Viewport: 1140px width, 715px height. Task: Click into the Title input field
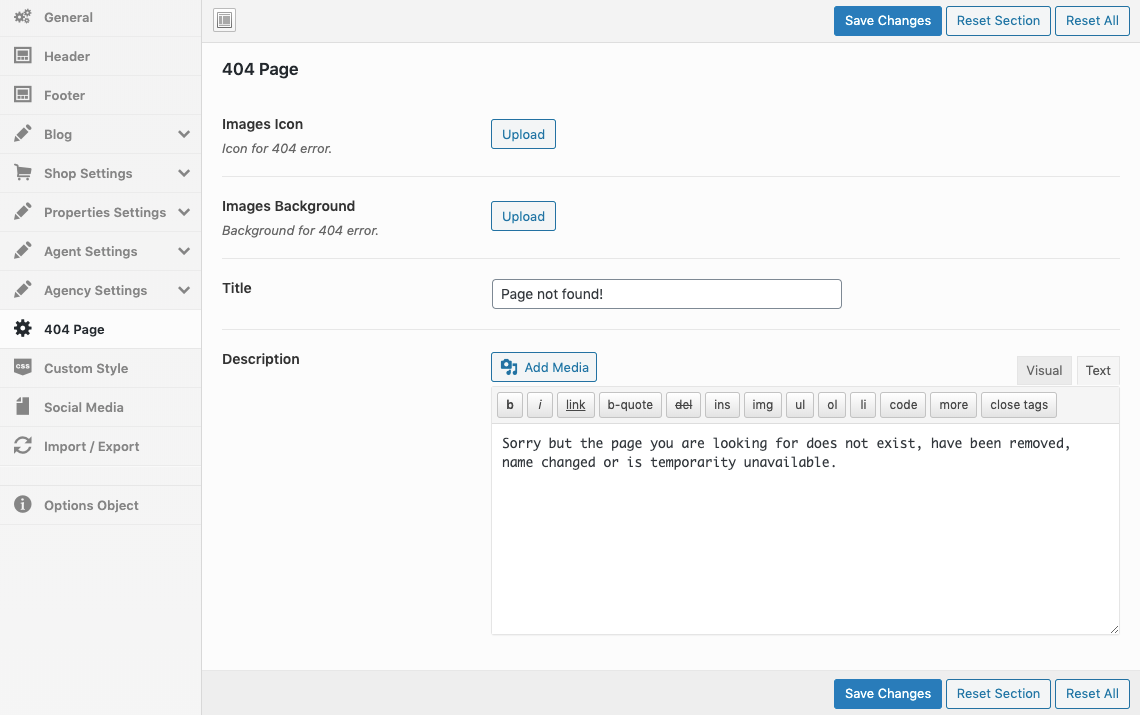(x=667, y=294)
